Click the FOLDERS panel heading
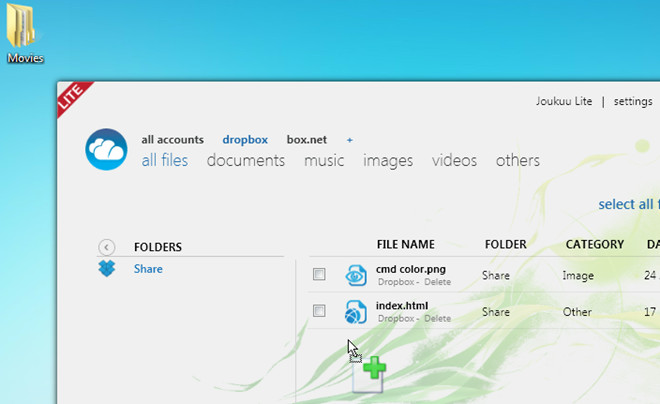 pos(158,247)
